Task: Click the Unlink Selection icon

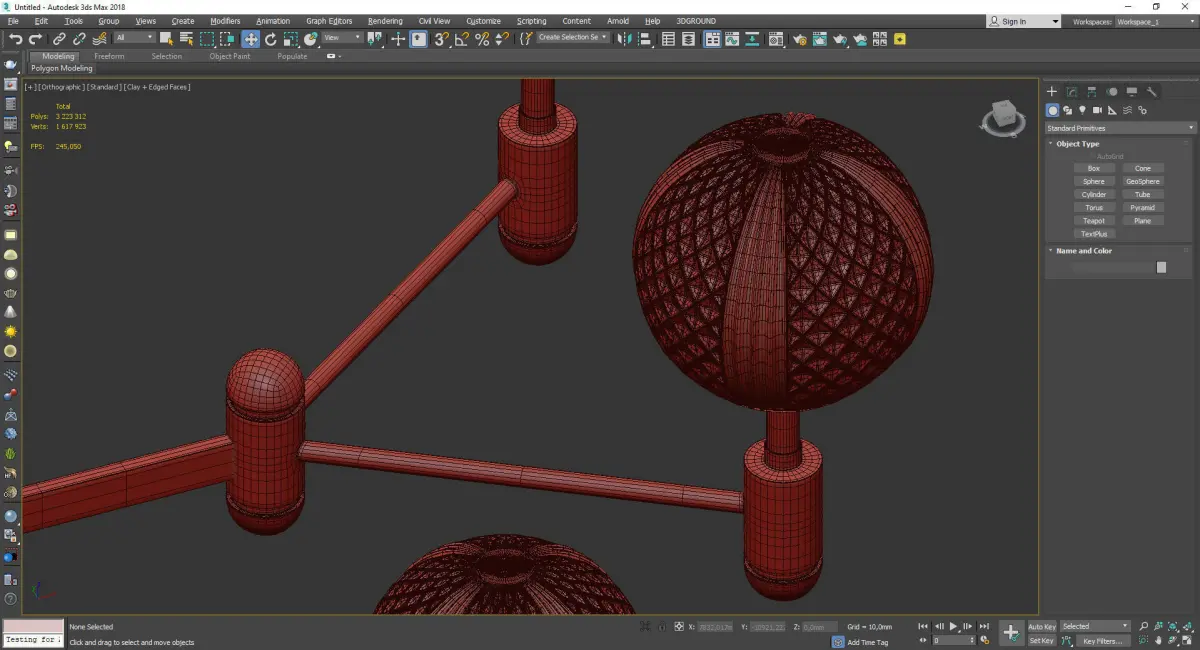Action: (78, 39)
